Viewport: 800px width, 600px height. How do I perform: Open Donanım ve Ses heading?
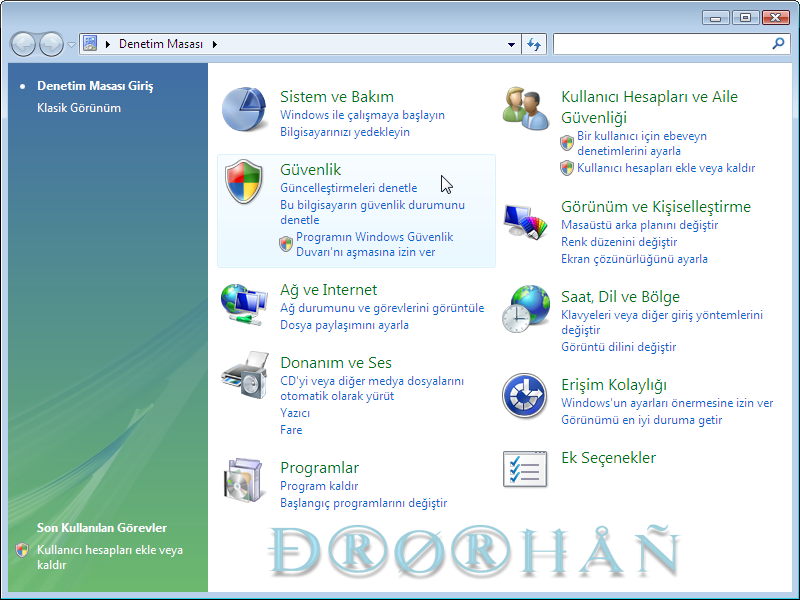point(336,363)
